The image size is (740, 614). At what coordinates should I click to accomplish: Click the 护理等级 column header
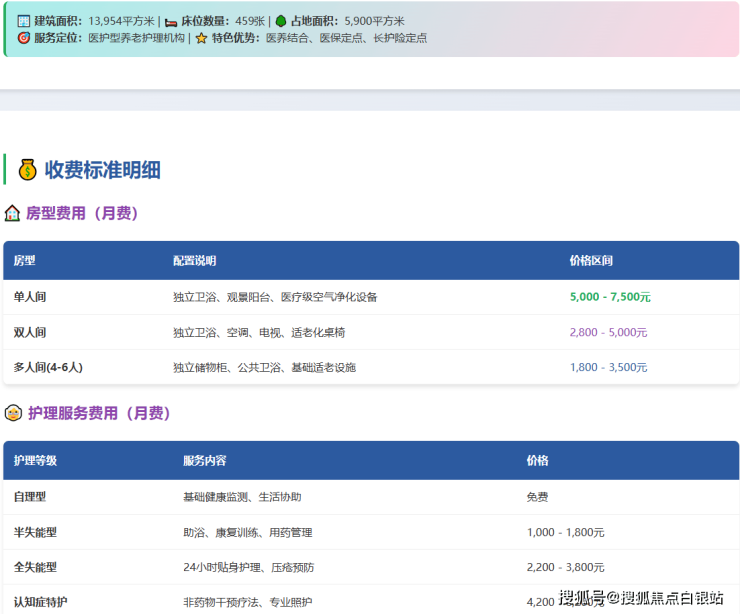[x=35, y=461]
